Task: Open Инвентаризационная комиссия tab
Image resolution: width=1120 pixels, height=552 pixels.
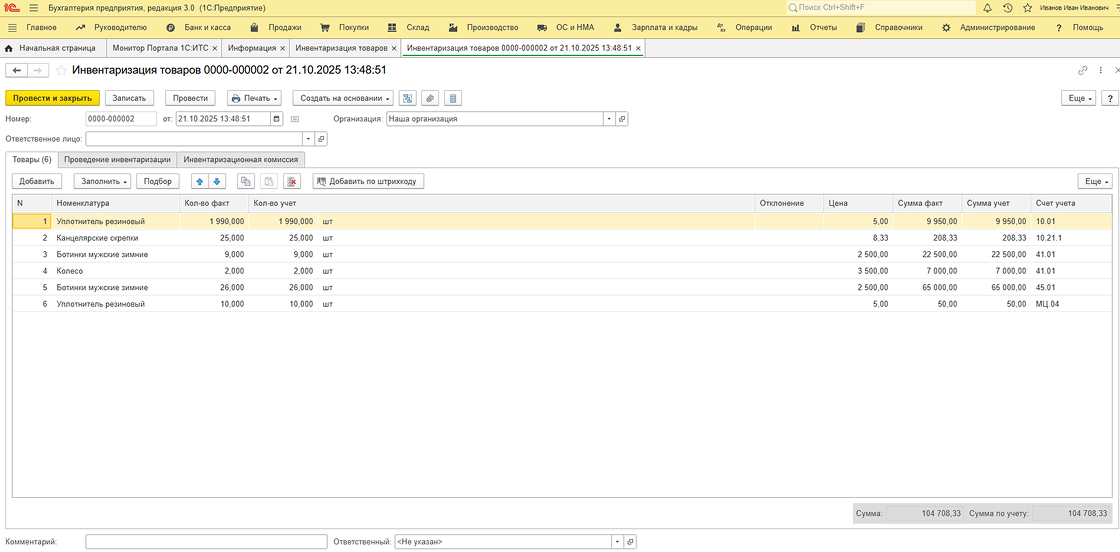Action: tap(240, 159)
